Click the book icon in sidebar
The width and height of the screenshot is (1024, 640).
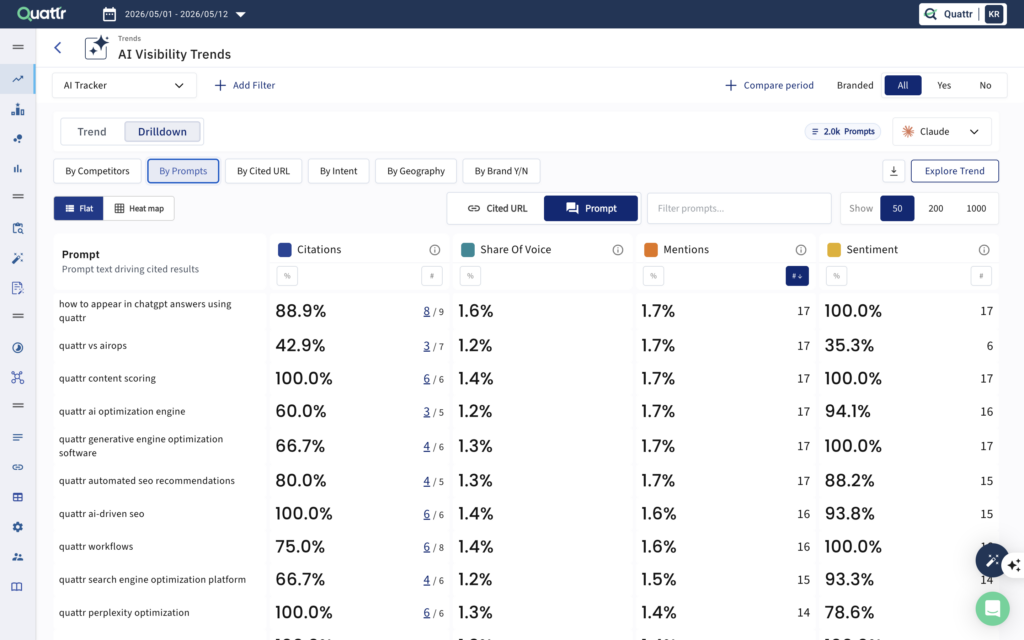click(x=18, y=586)
